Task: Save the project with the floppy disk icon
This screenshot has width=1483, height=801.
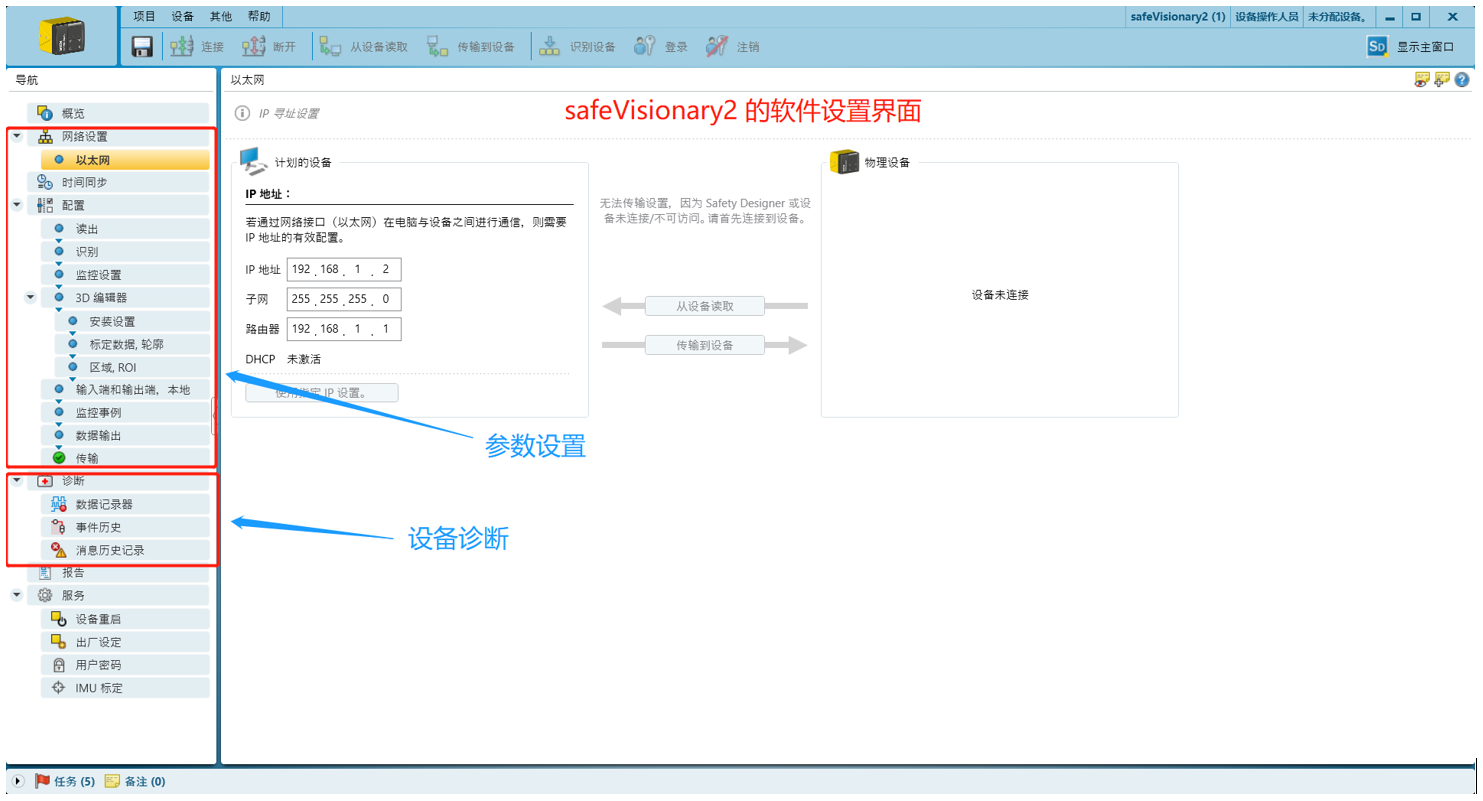Action: [143, 46]
